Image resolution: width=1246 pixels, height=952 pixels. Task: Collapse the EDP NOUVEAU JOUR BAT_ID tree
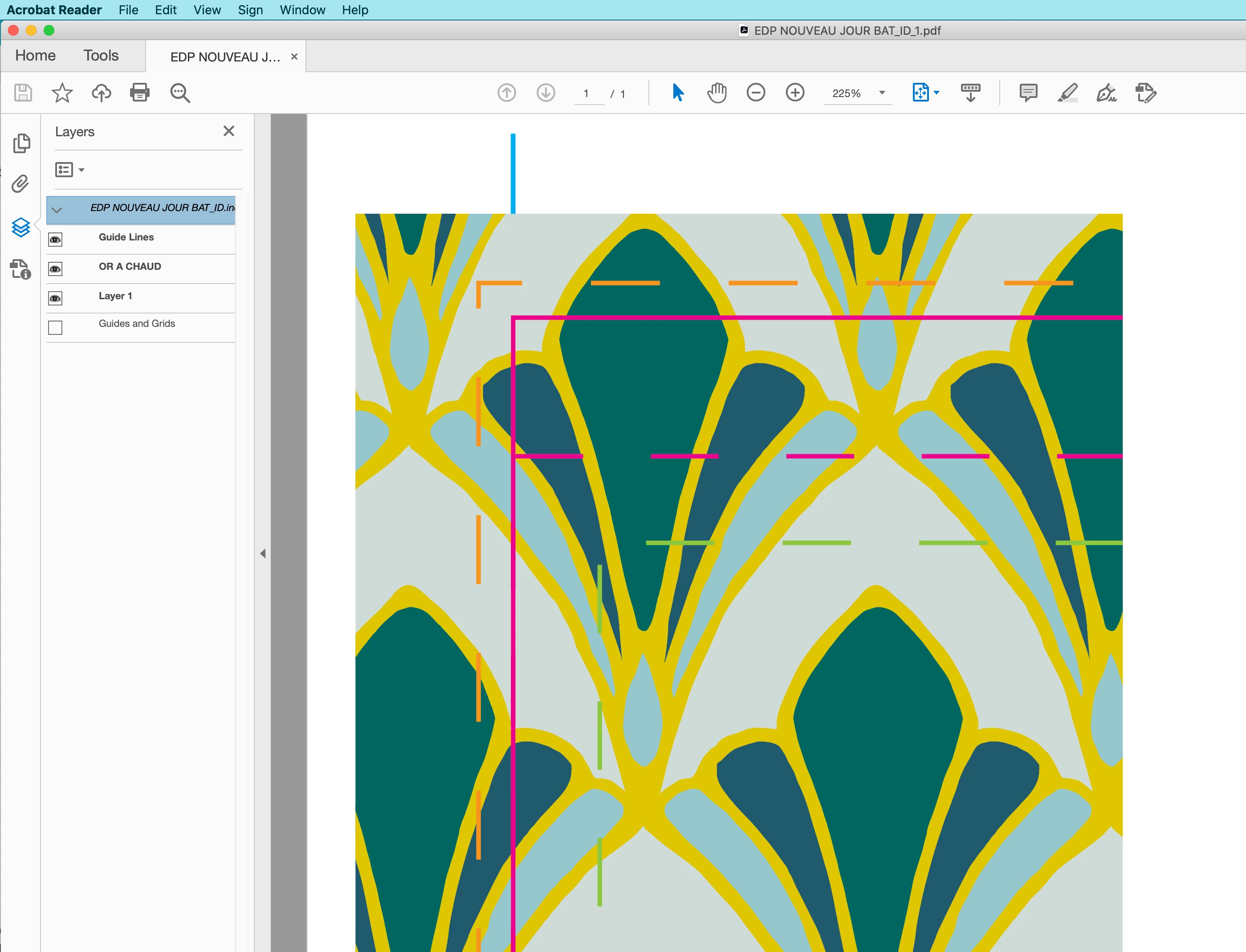[57, 210]
